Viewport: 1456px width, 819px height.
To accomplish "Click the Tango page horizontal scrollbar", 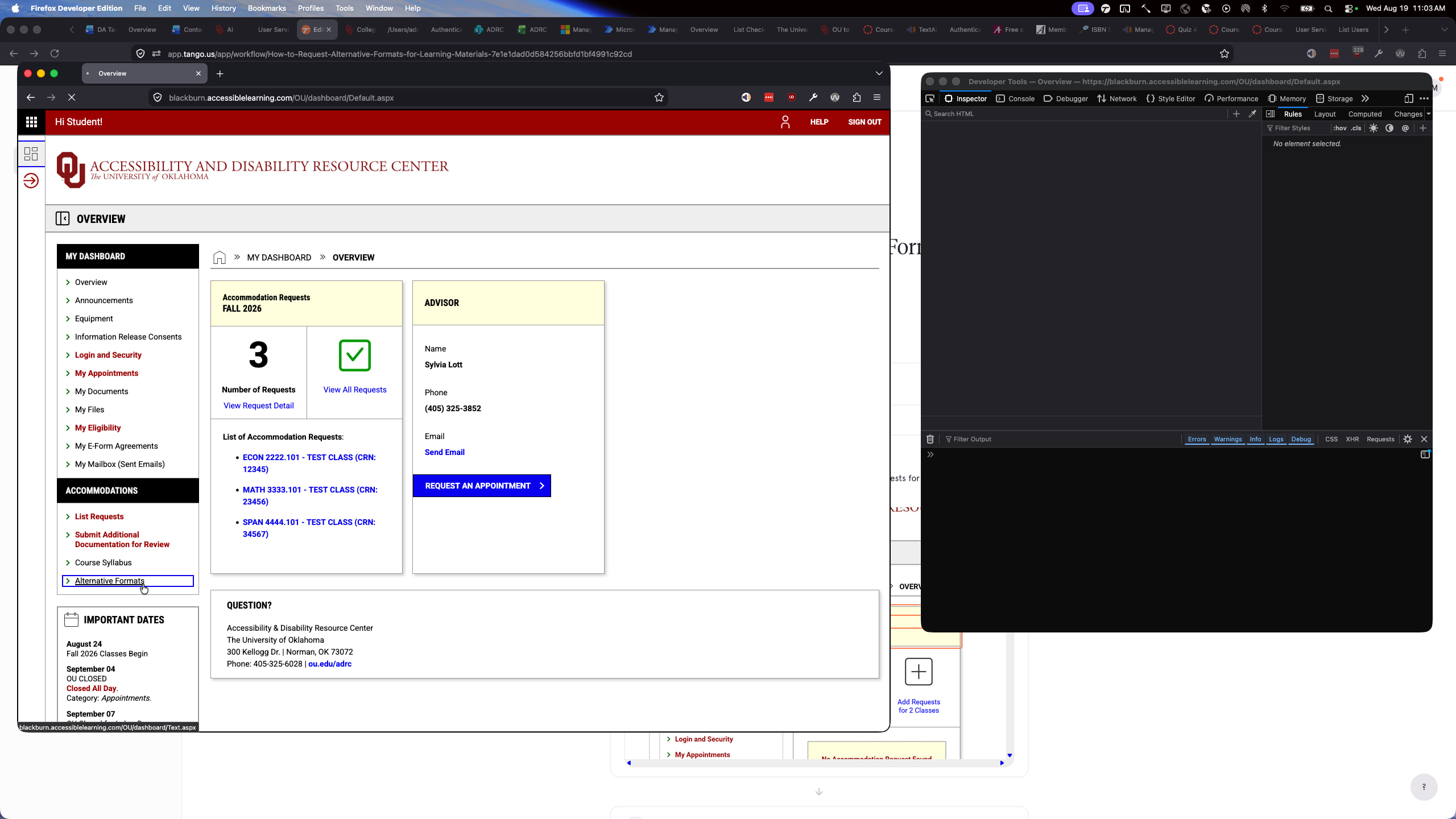I will click(815, 763).
